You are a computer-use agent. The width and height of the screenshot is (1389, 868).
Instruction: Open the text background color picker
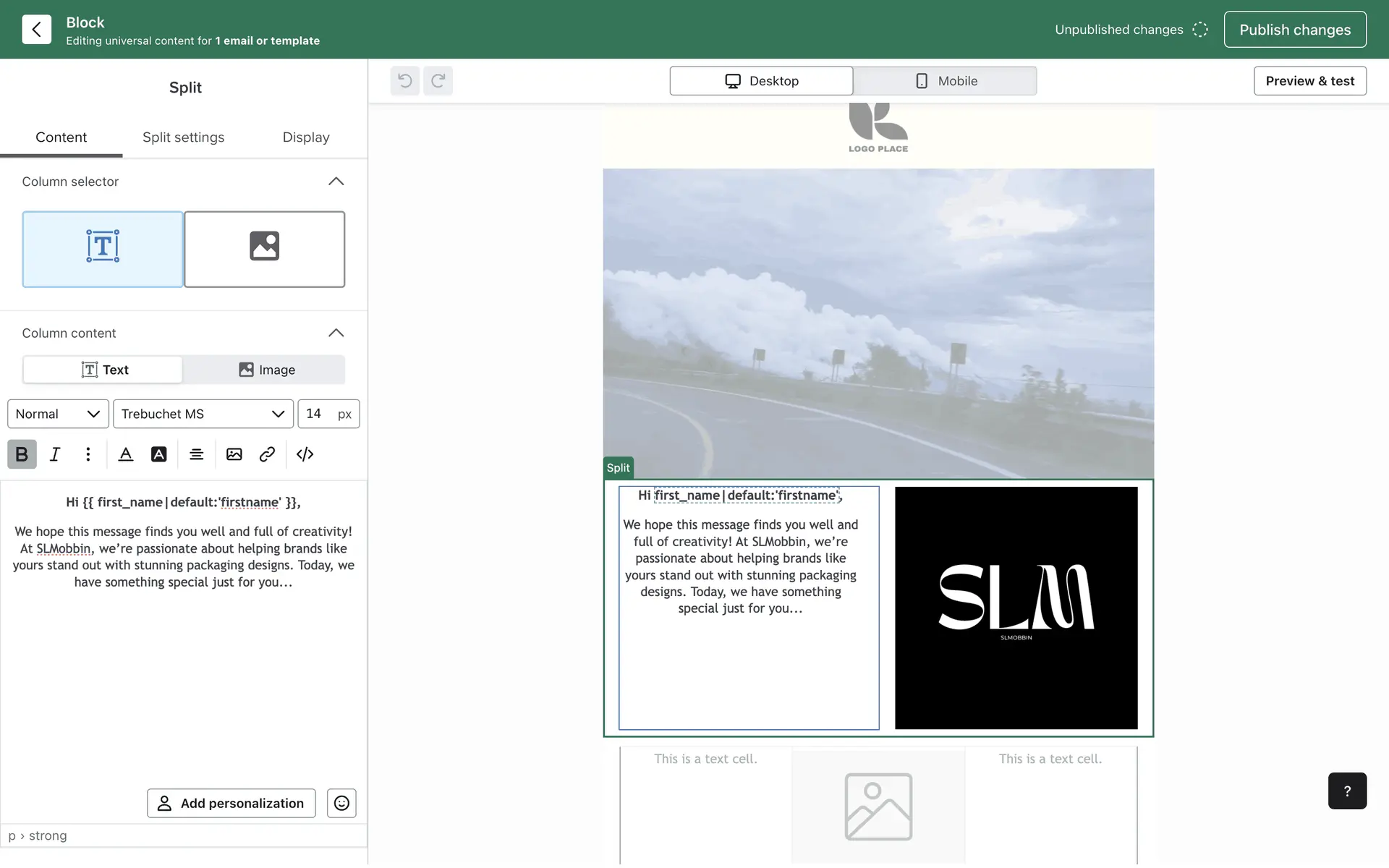click(159, 454)
